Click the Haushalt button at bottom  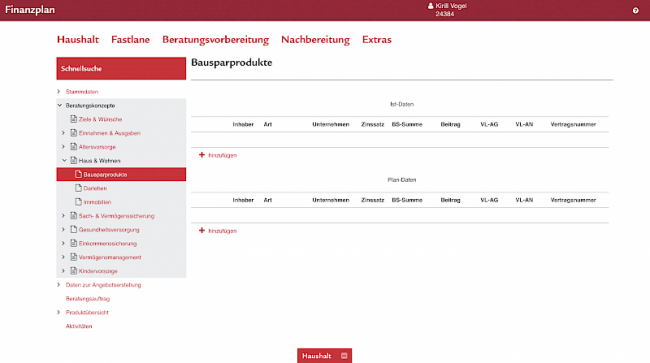[x=324, y=356]
